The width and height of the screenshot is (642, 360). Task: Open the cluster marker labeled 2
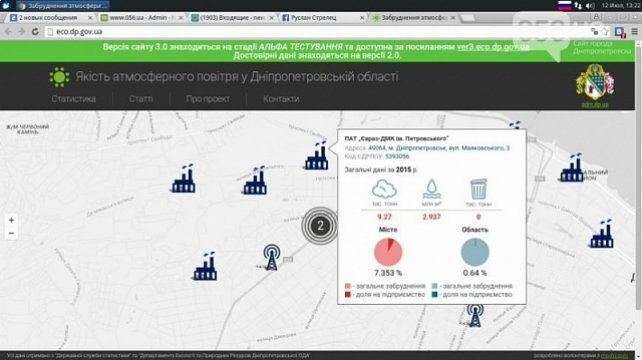pyautogui.click(x=320, y=226)
